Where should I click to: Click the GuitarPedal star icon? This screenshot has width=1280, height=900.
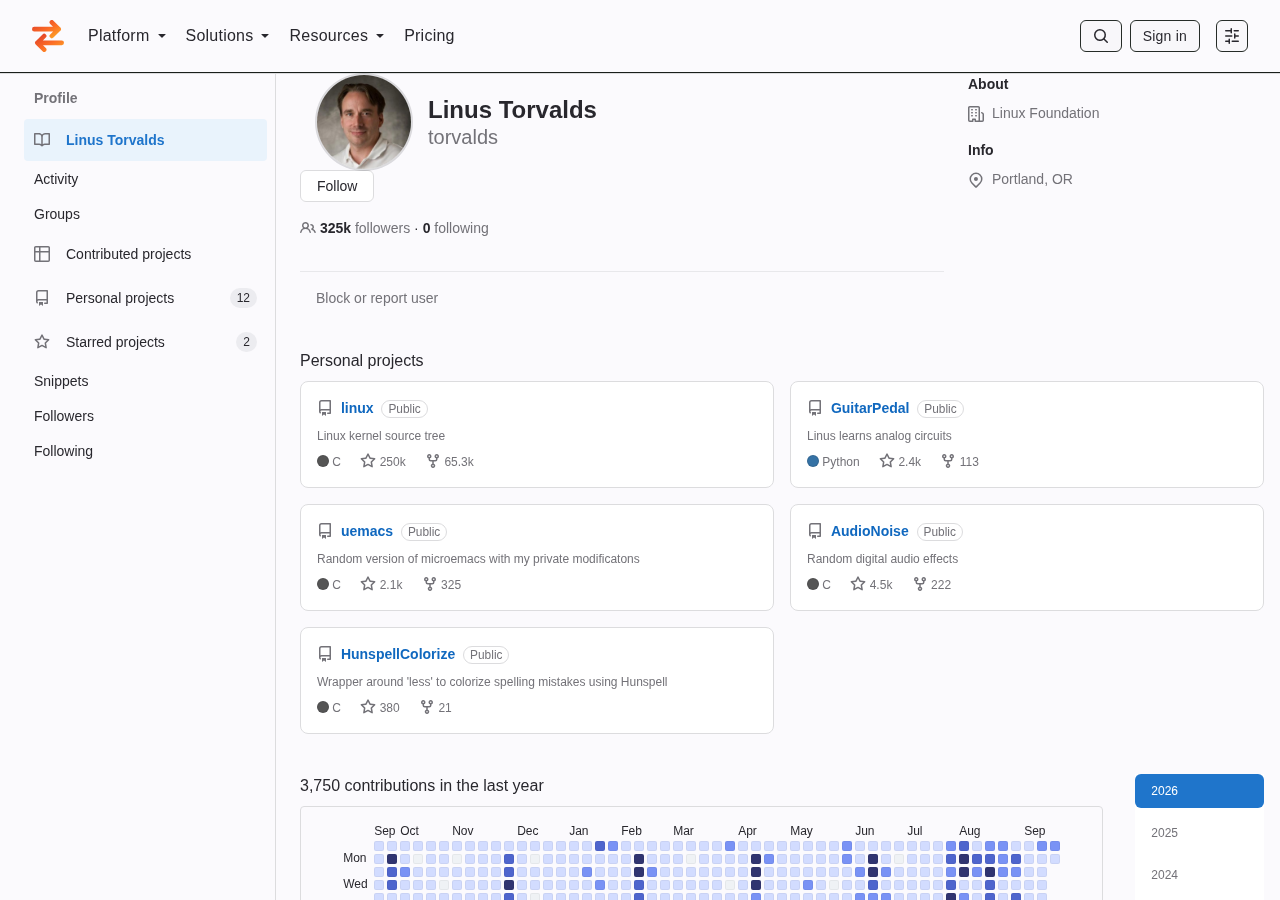pyautogui.click(x=887, y=461)
